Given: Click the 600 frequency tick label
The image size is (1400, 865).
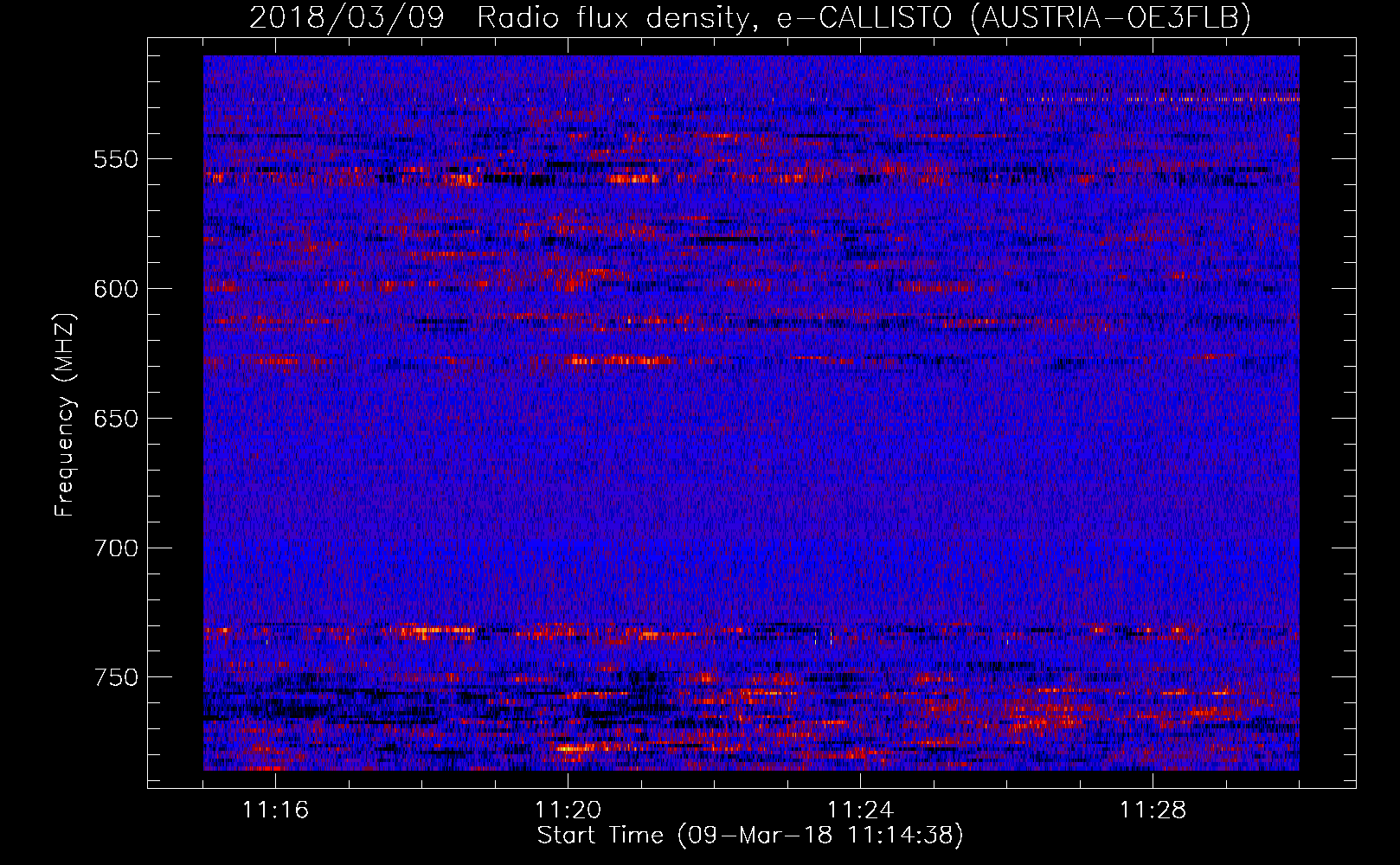Looking at the screenshot, I should tap(116, 289).
